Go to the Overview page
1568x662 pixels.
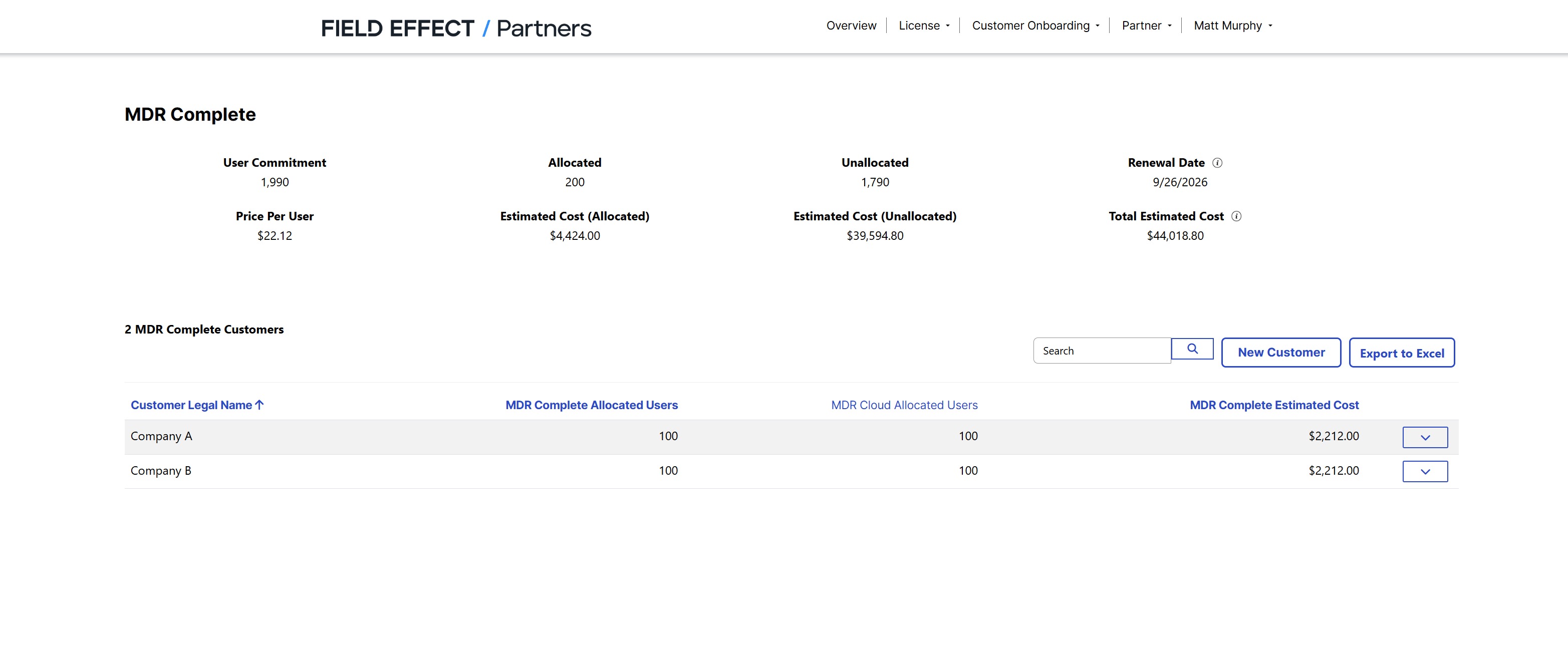point(851,26)
